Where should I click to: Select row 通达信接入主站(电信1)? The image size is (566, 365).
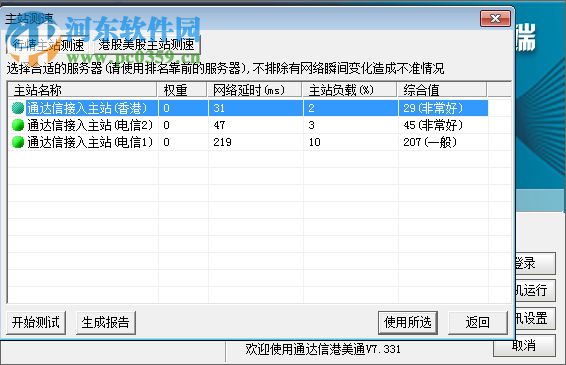pyautogui.click(x=248, y=142)
